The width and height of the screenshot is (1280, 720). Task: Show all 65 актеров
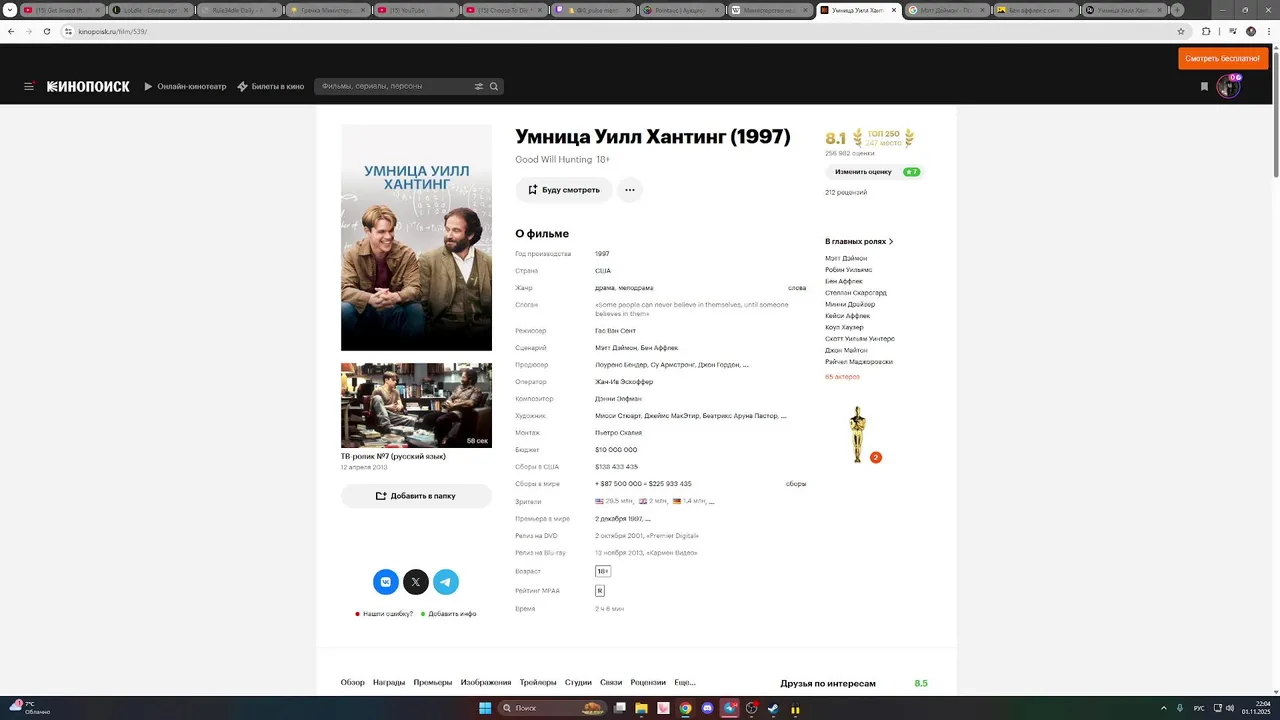click(842, 377)
